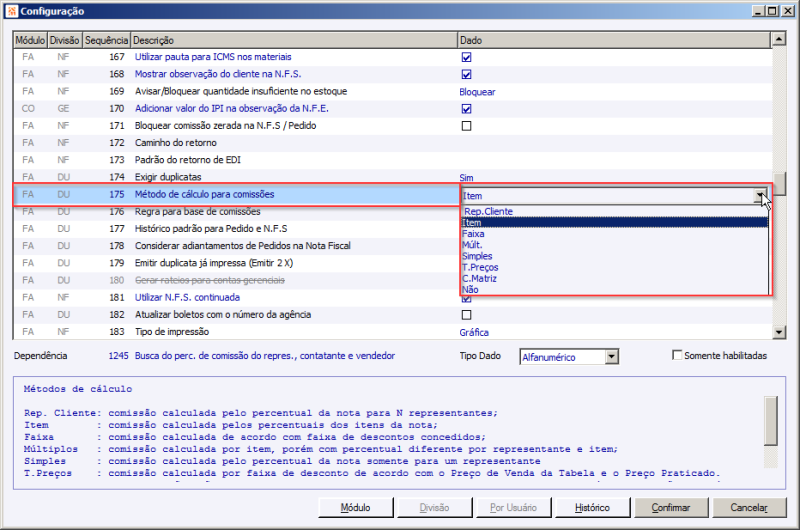Choose C.Matriz in the dropdown list

coord(614,279)
